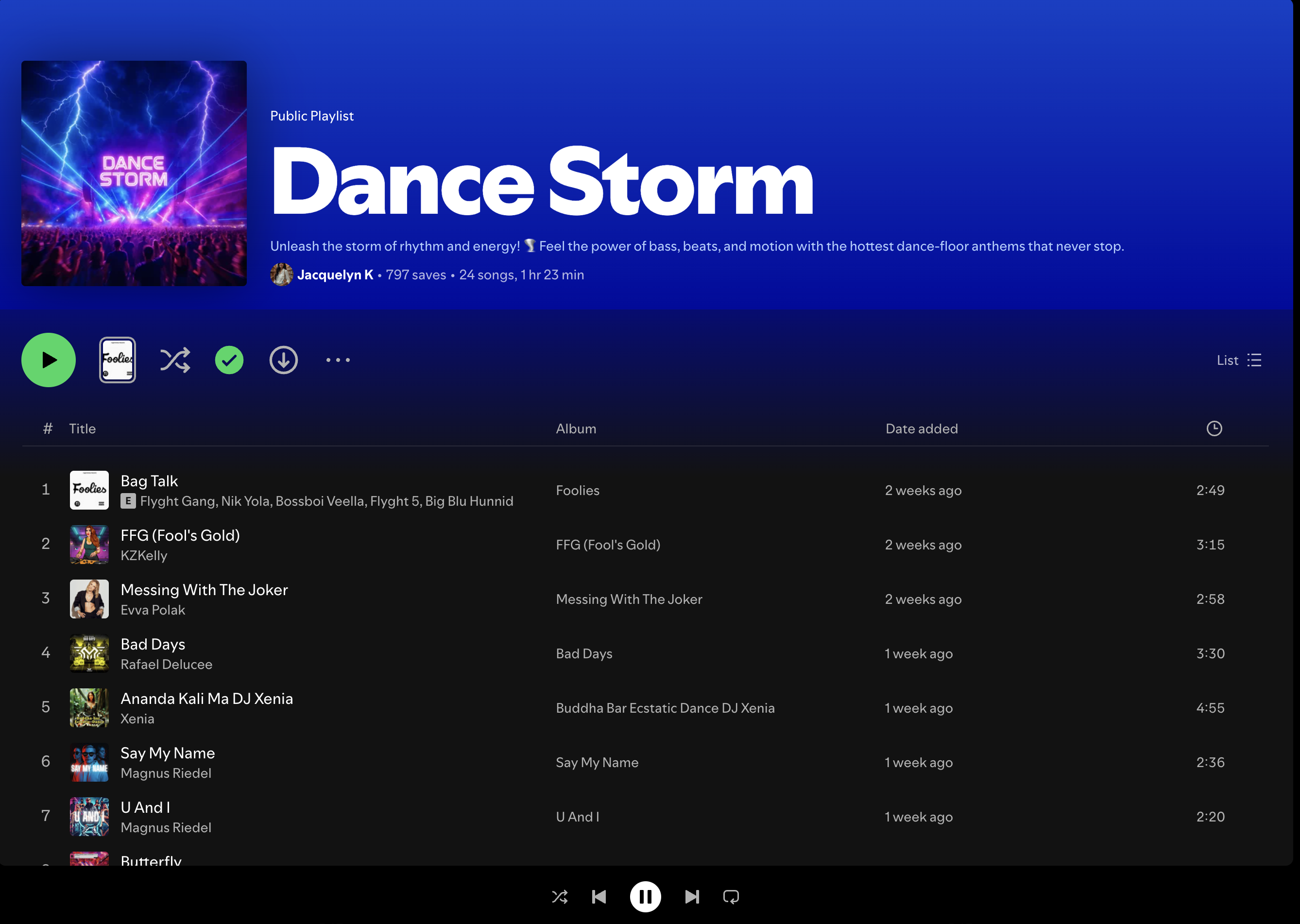This screenshot has width=1300, height=924.
Task: Enable shuffle next to the play button
Action: (x=175, y=360)
